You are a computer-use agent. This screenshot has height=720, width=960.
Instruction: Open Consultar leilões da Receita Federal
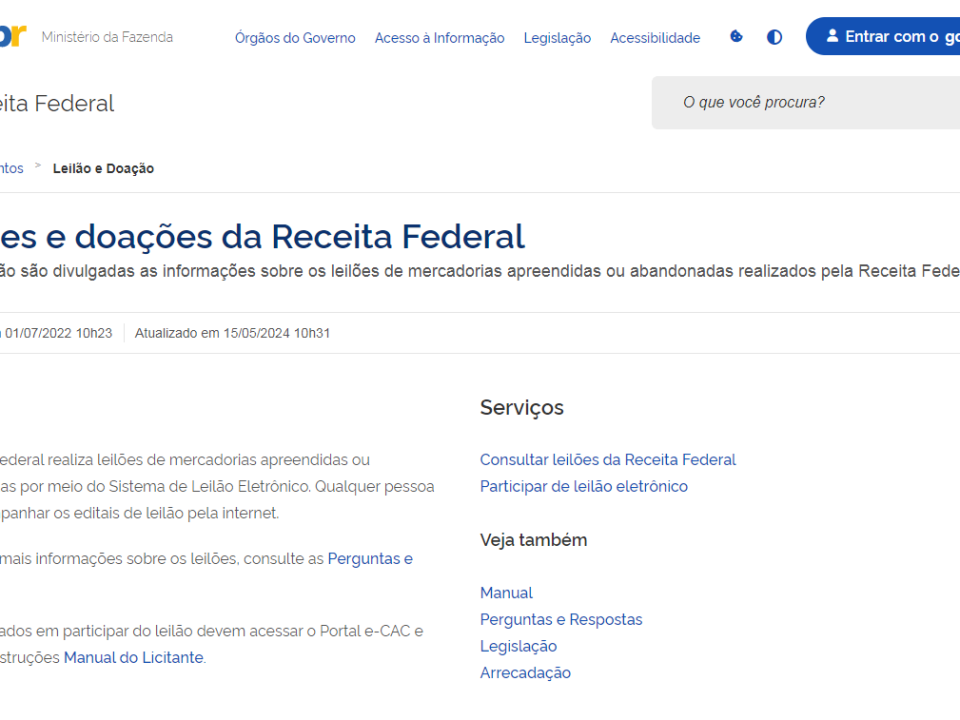(x=607, y=460)
